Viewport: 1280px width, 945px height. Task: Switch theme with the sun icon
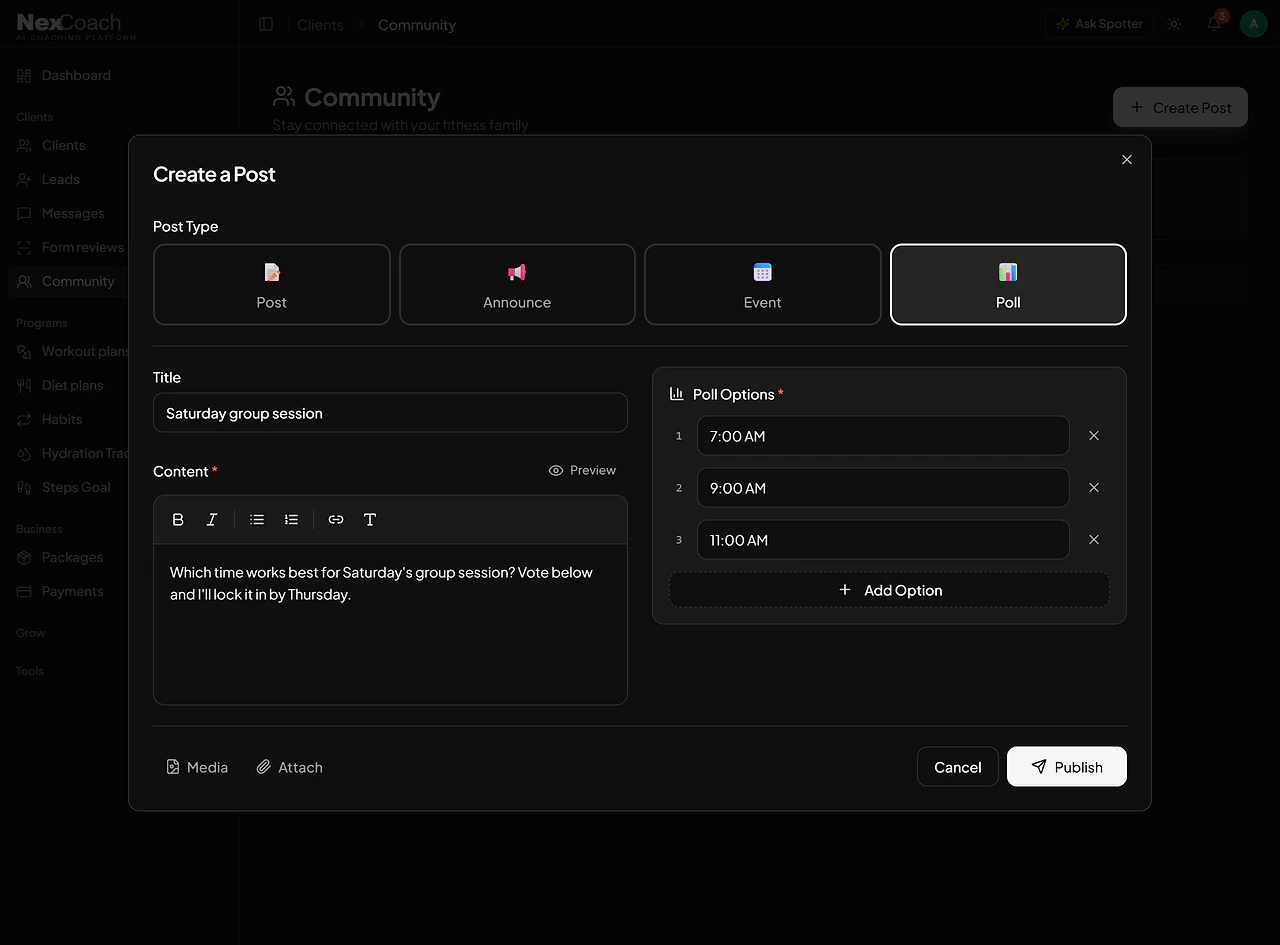coord(1174,24)
